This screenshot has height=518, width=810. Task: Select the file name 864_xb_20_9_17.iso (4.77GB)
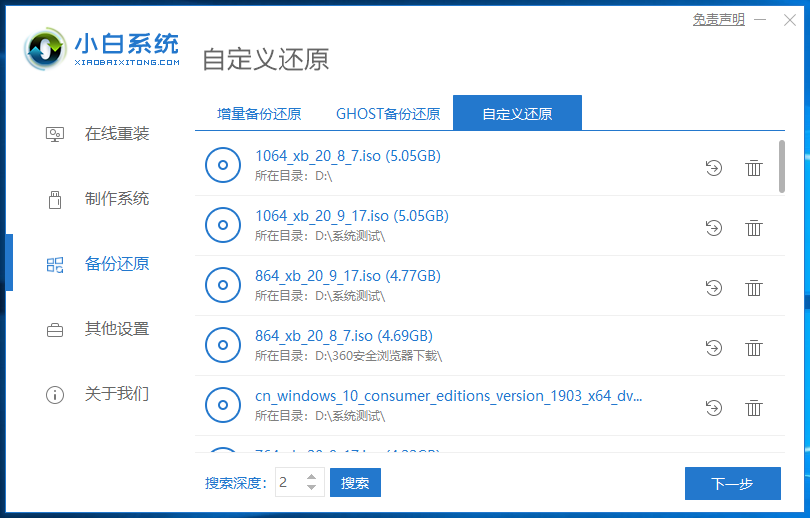pos(348,276)
